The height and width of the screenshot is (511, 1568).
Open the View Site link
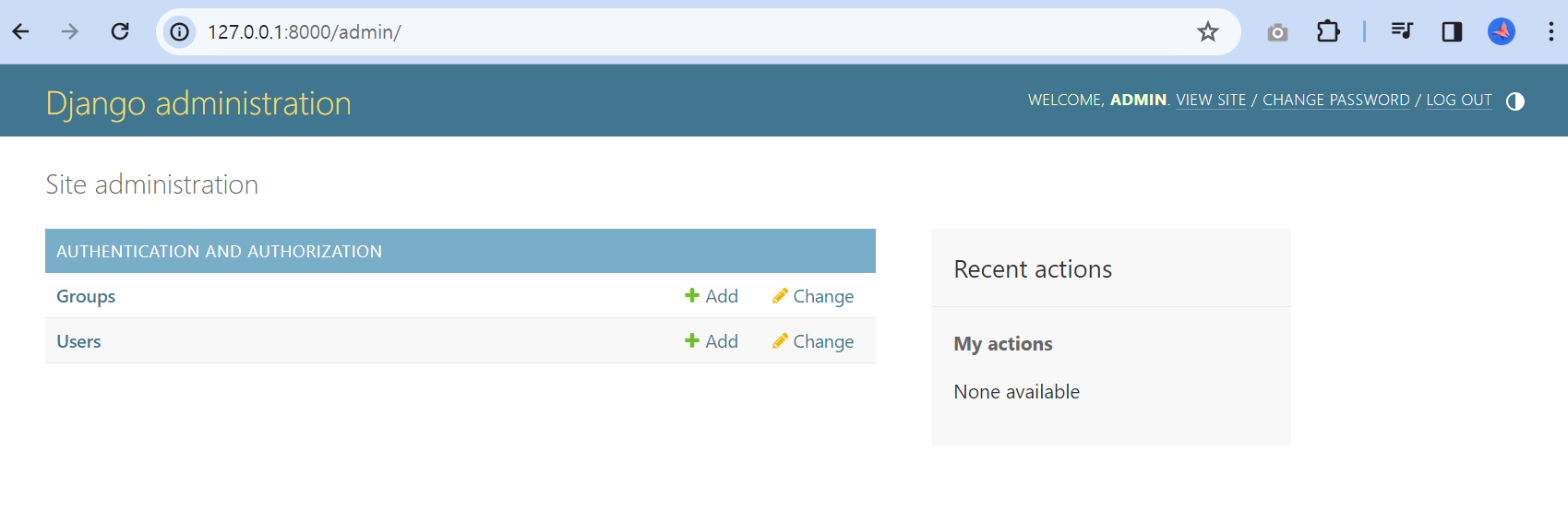(x=1211, y=100)
